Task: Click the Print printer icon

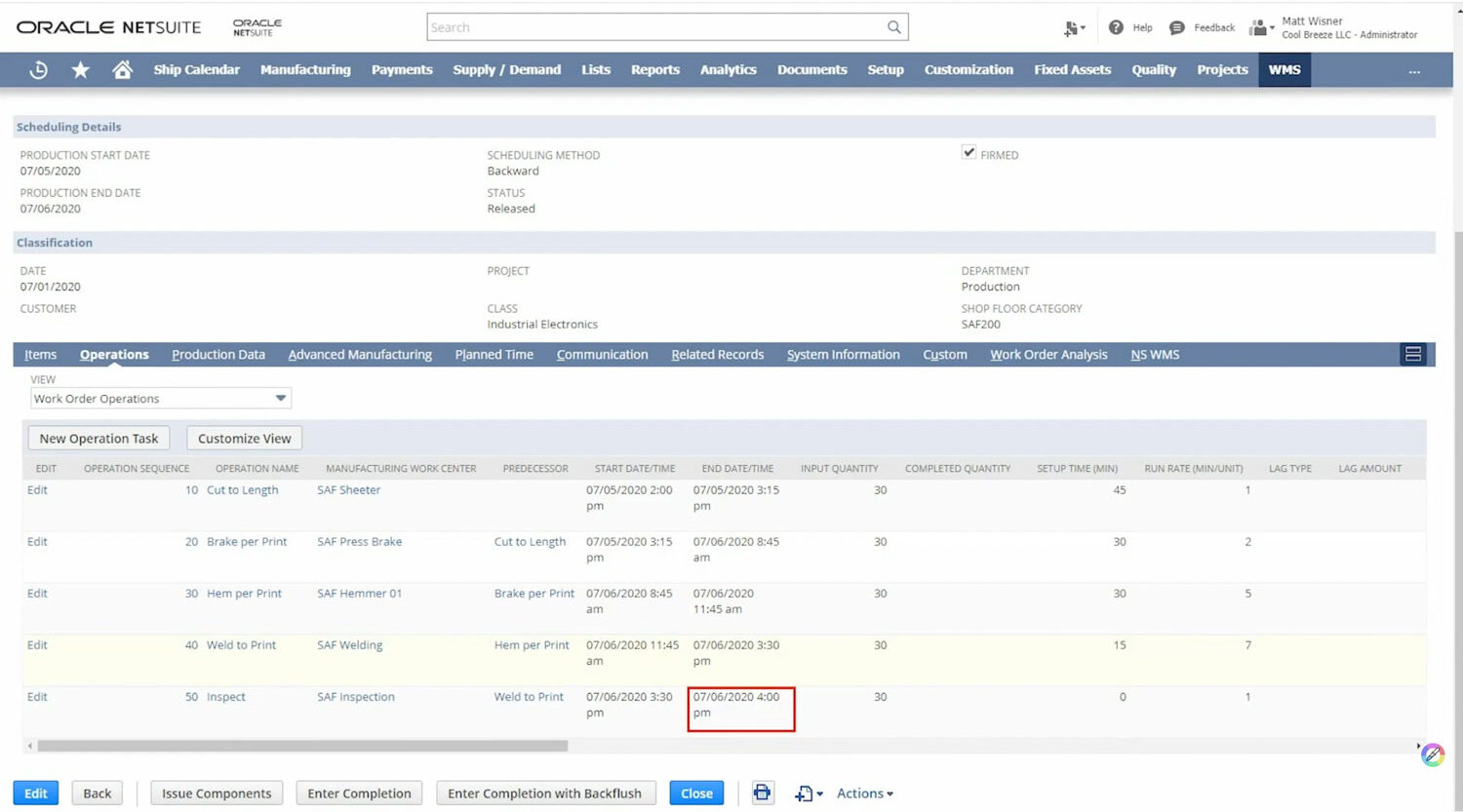Action: tap(762, 793)
